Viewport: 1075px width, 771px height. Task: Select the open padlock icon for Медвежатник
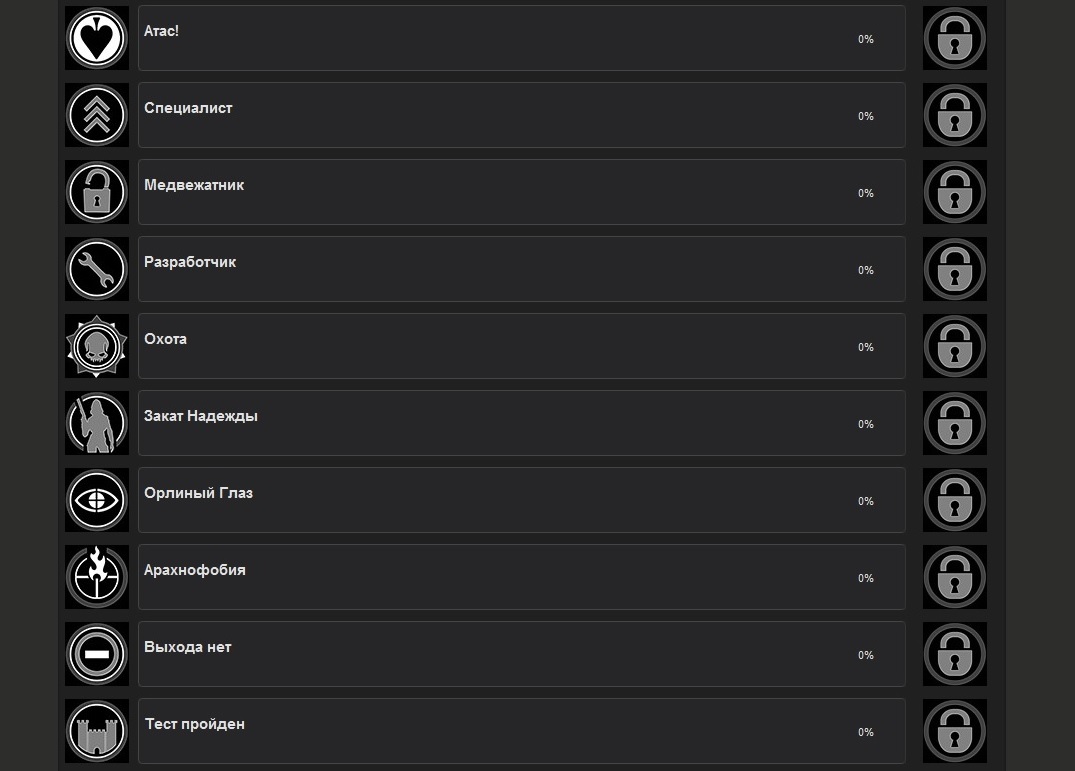pyautogui.click(x=97, y=192)
